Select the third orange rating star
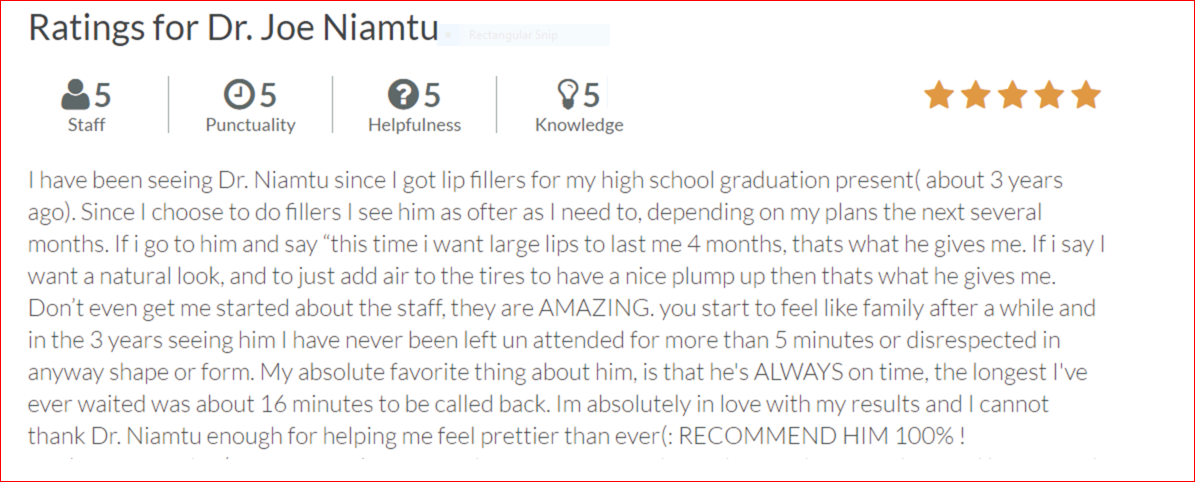The image size is (1195, 482). tap(1012, 95)
